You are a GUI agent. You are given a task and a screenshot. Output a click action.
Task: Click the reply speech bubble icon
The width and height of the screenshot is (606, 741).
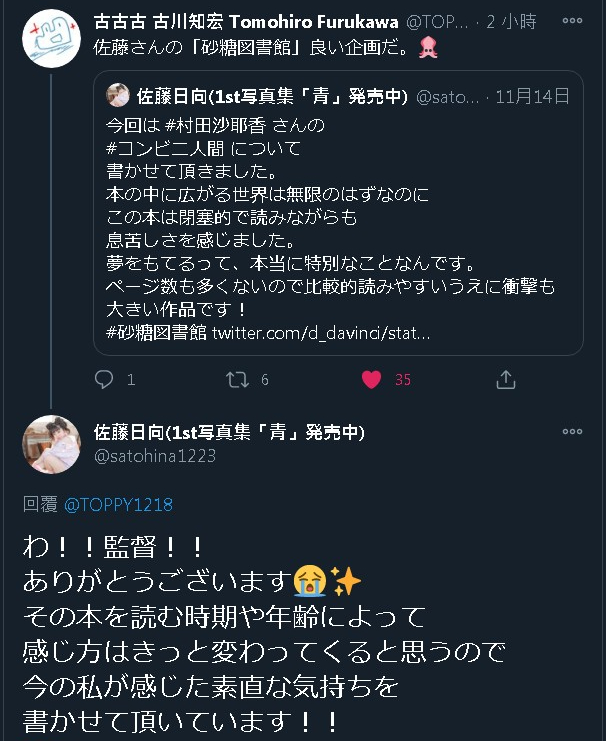pos(104,379)
